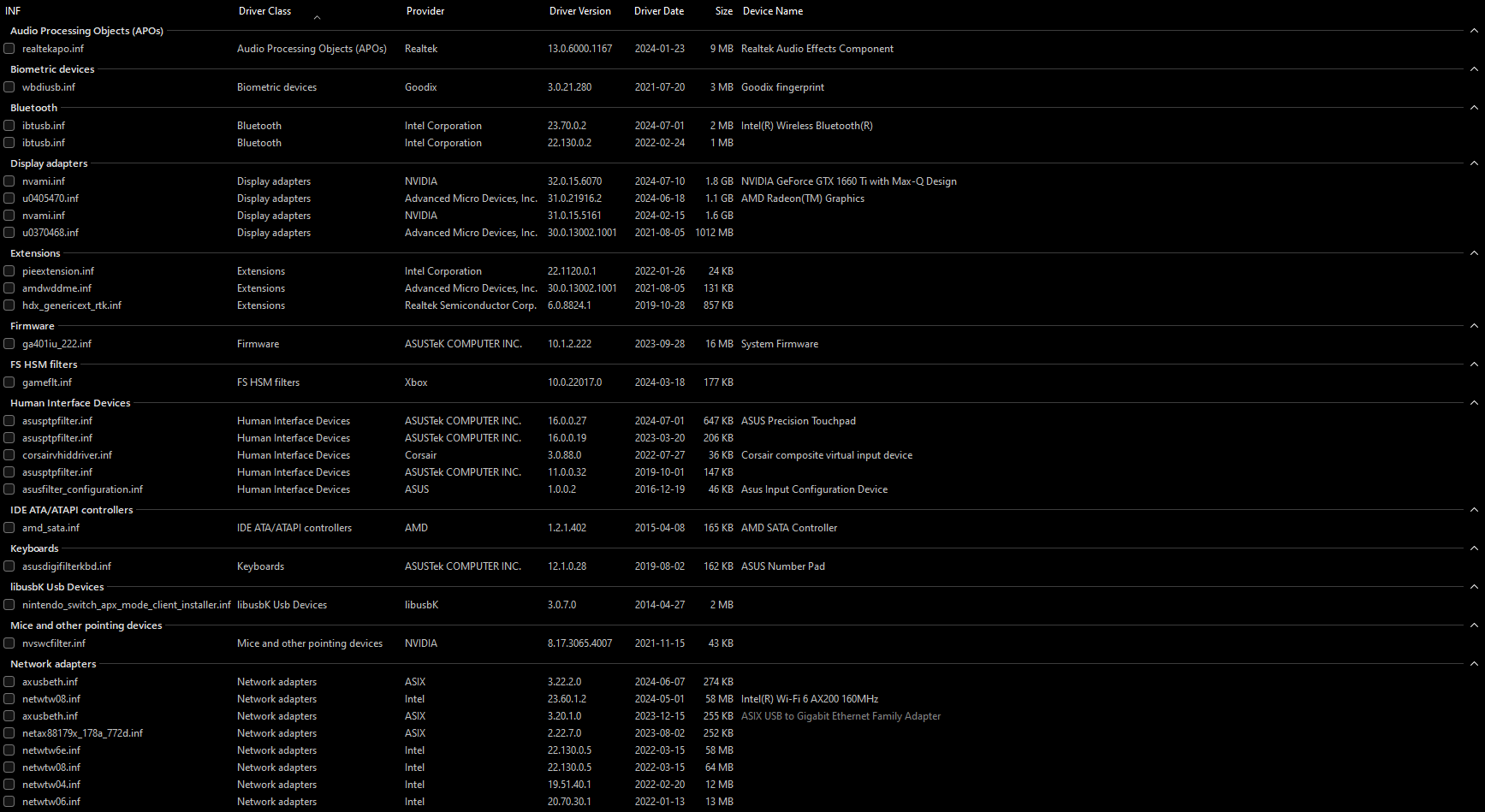Sort by the Driver Date column header
The height and width of the screenshot is (812, 1485).
click(659, 11)
